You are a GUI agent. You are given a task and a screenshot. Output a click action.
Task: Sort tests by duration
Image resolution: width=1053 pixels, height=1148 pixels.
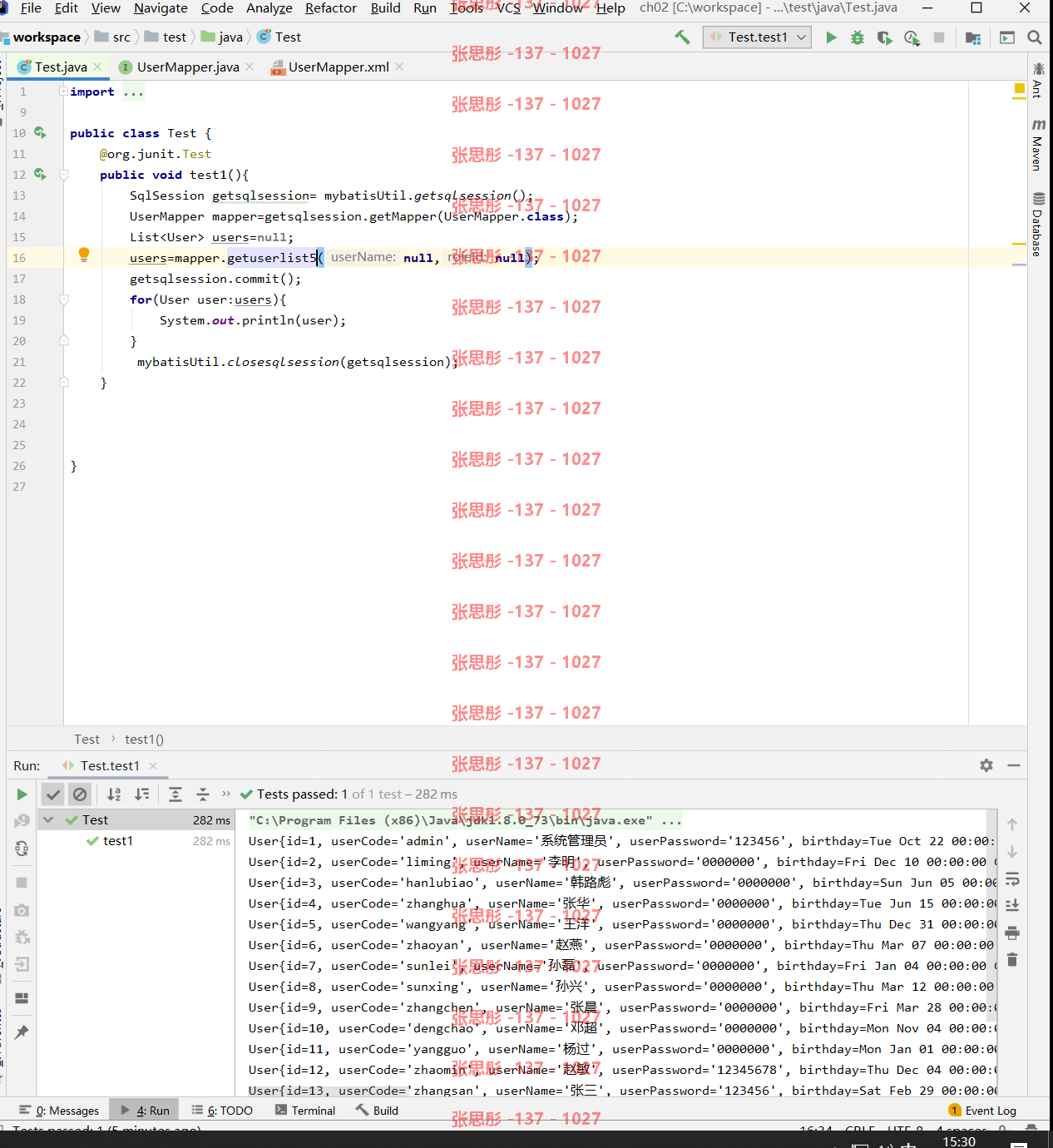pos(142,794)
